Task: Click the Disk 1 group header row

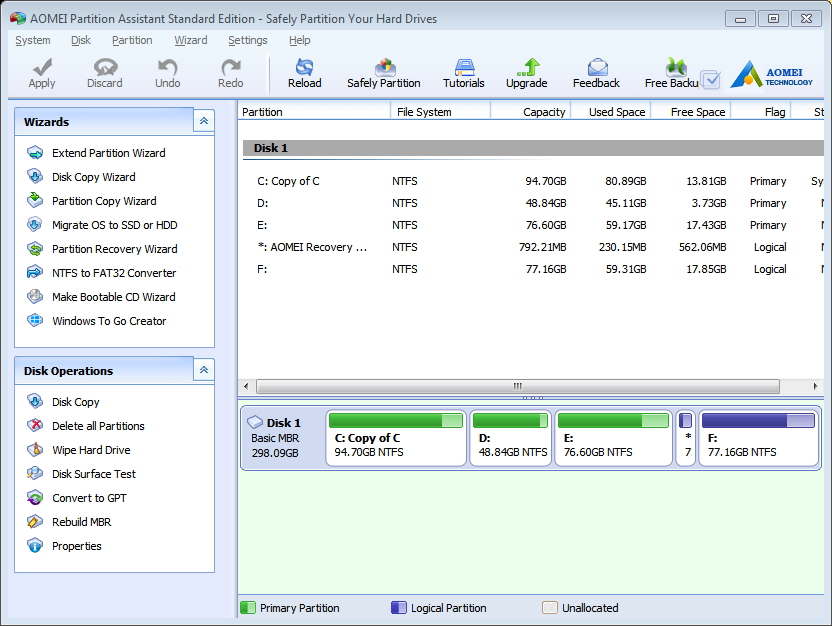Action: point(533,148)
